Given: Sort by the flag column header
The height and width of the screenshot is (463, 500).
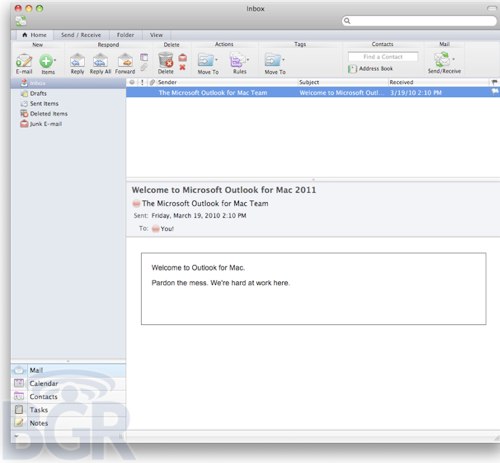Looking at the screenshot, I should coord(494,82).
